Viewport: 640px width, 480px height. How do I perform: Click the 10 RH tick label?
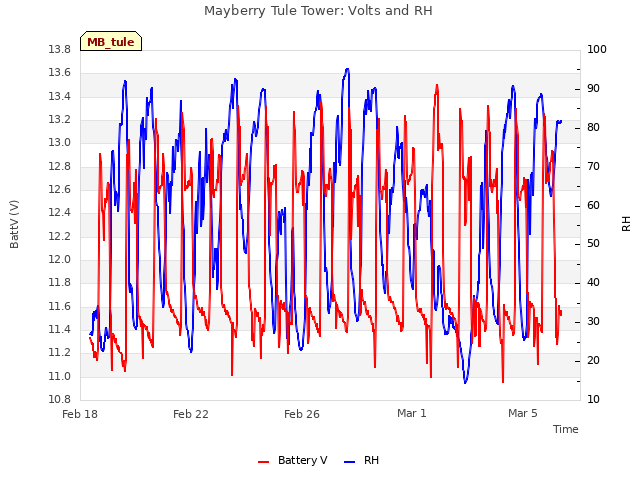tap(593, 399)
